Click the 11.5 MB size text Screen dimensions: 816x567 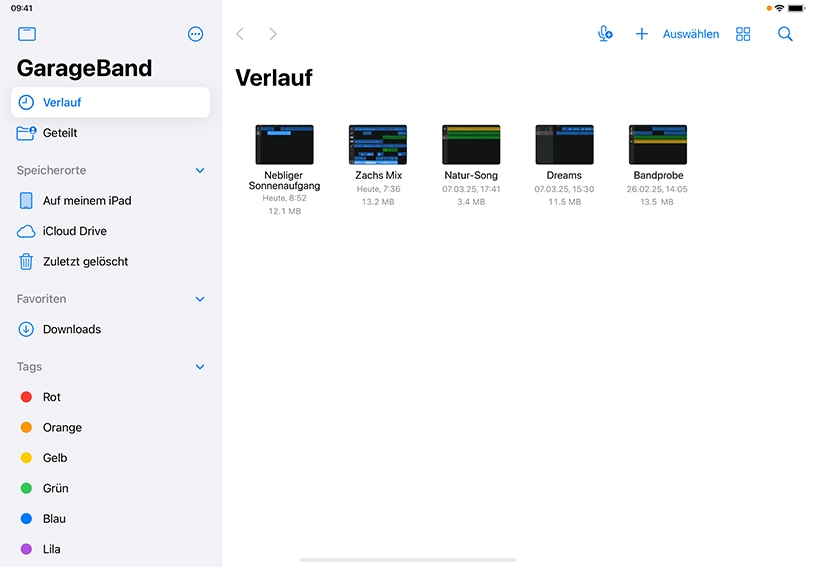click(x=565, y=202)
